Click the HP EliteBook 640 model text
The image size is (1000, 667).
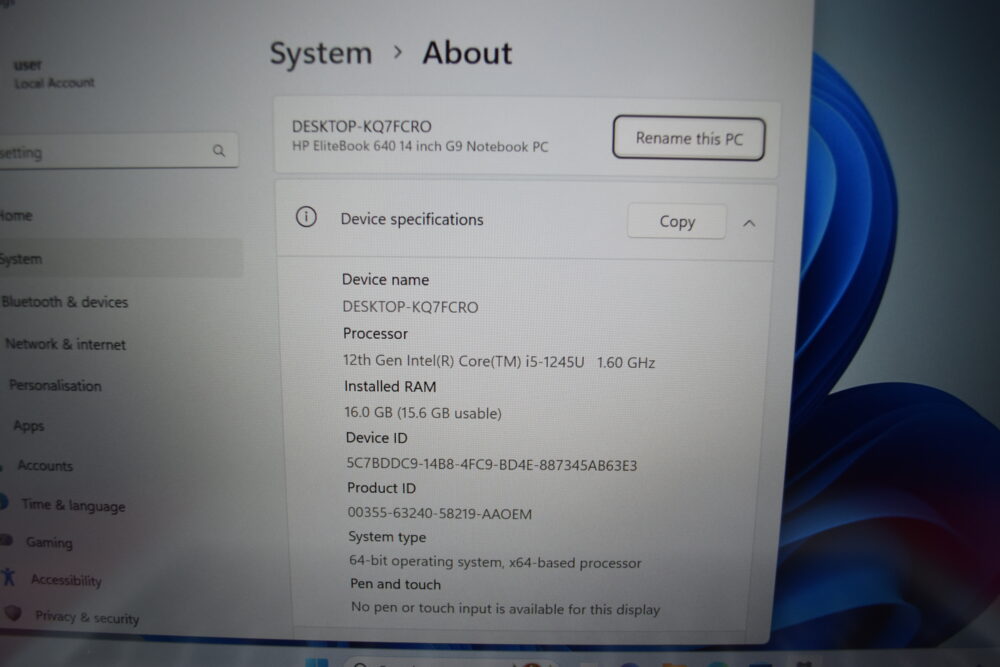click(x=420, y=146)
